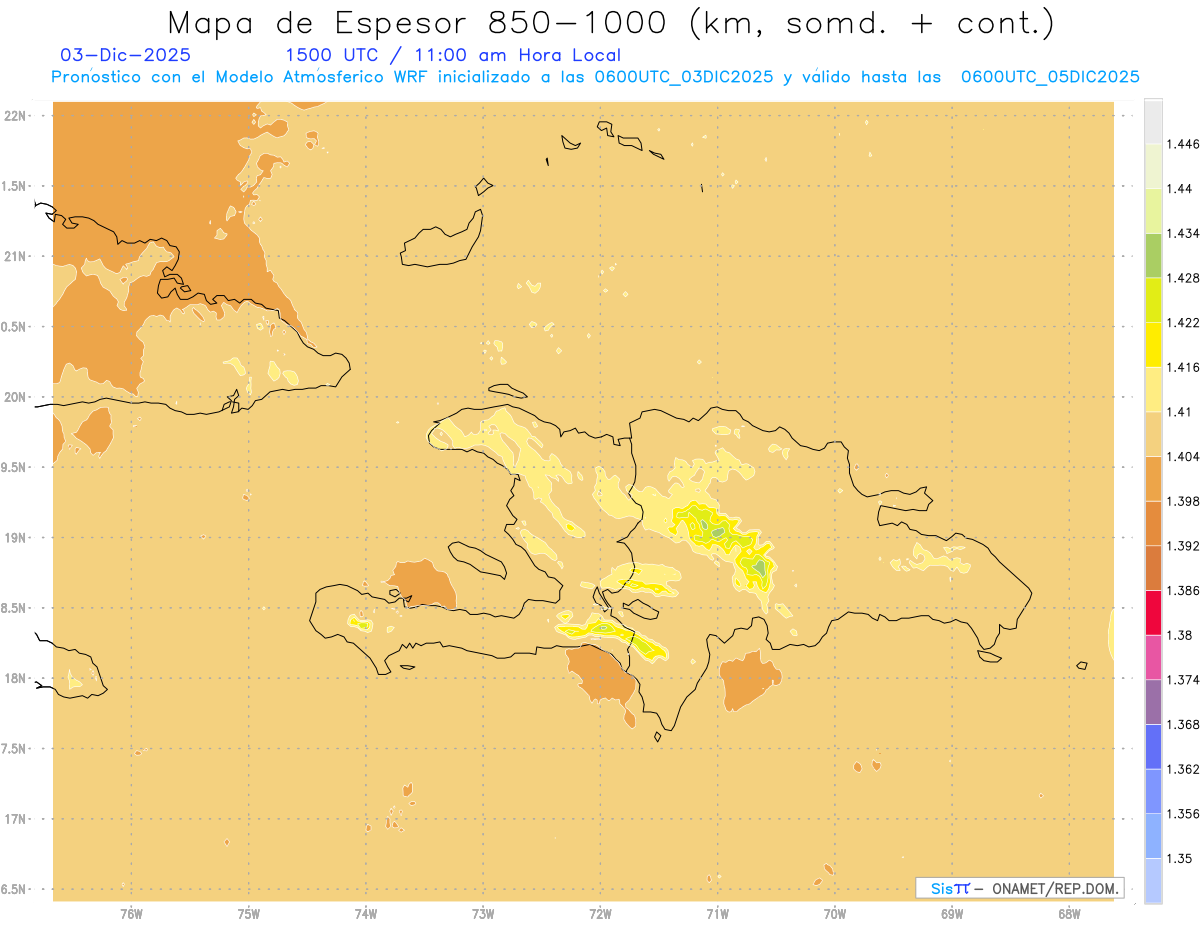Click the blue 1.362–1.368 colorbar segment
1200x927 pixels.
pyautogui.click(x=1153, y=746)
